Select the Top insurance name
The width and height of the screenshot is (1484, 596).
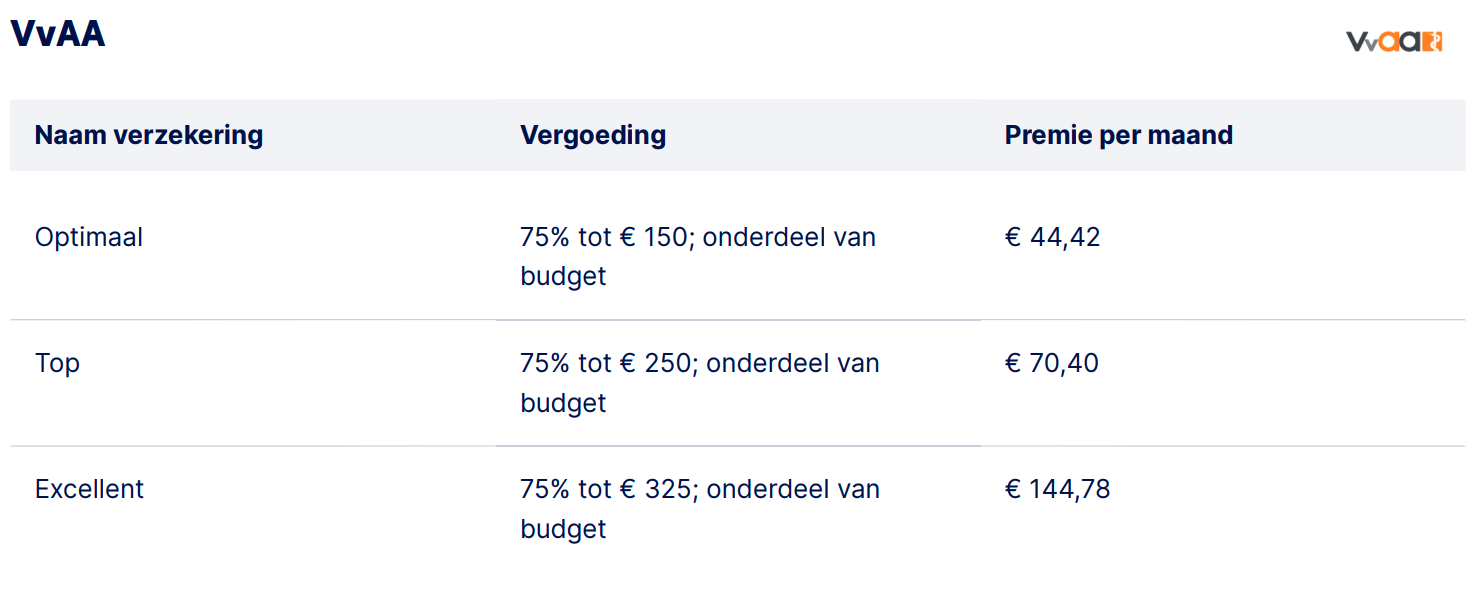click(x=57, y=363)
